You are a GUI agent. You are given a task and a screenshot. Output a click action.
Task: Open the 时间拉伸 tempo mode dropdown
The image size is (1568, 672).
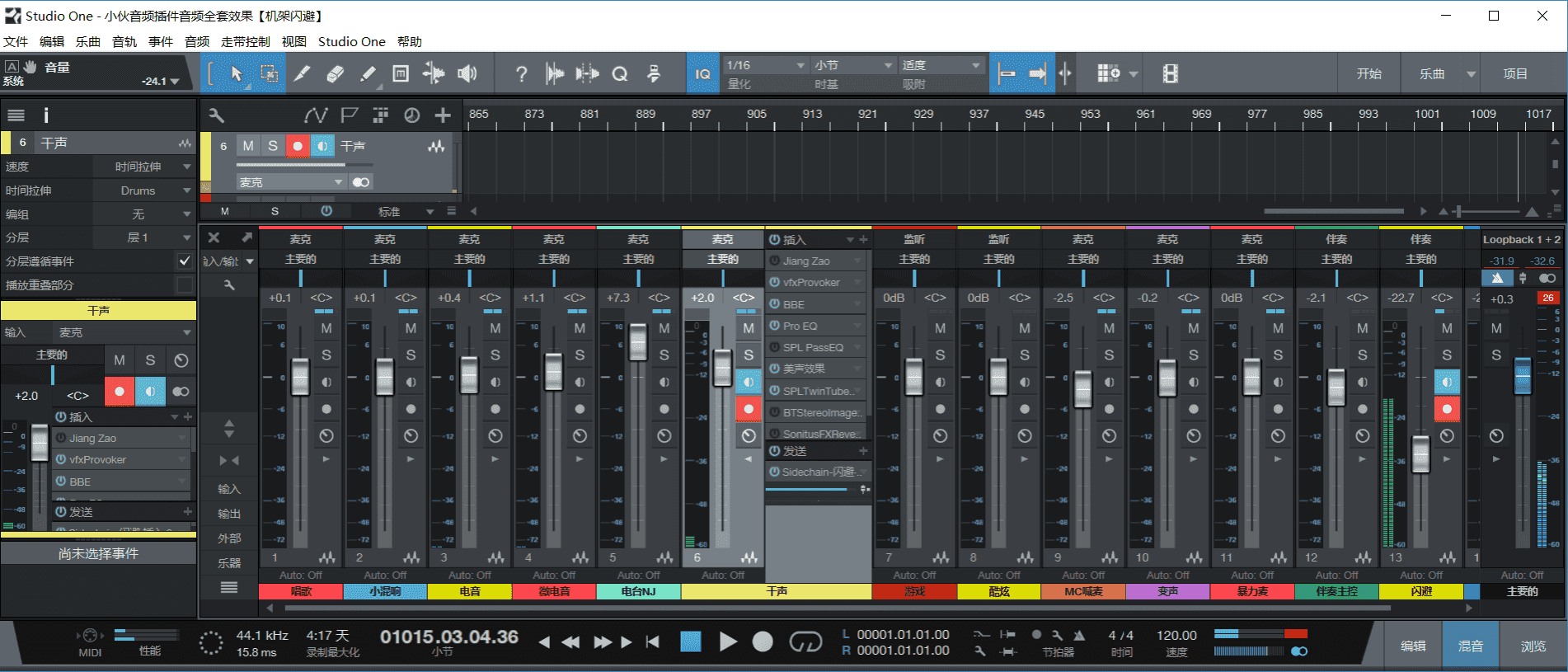point(145,167)
